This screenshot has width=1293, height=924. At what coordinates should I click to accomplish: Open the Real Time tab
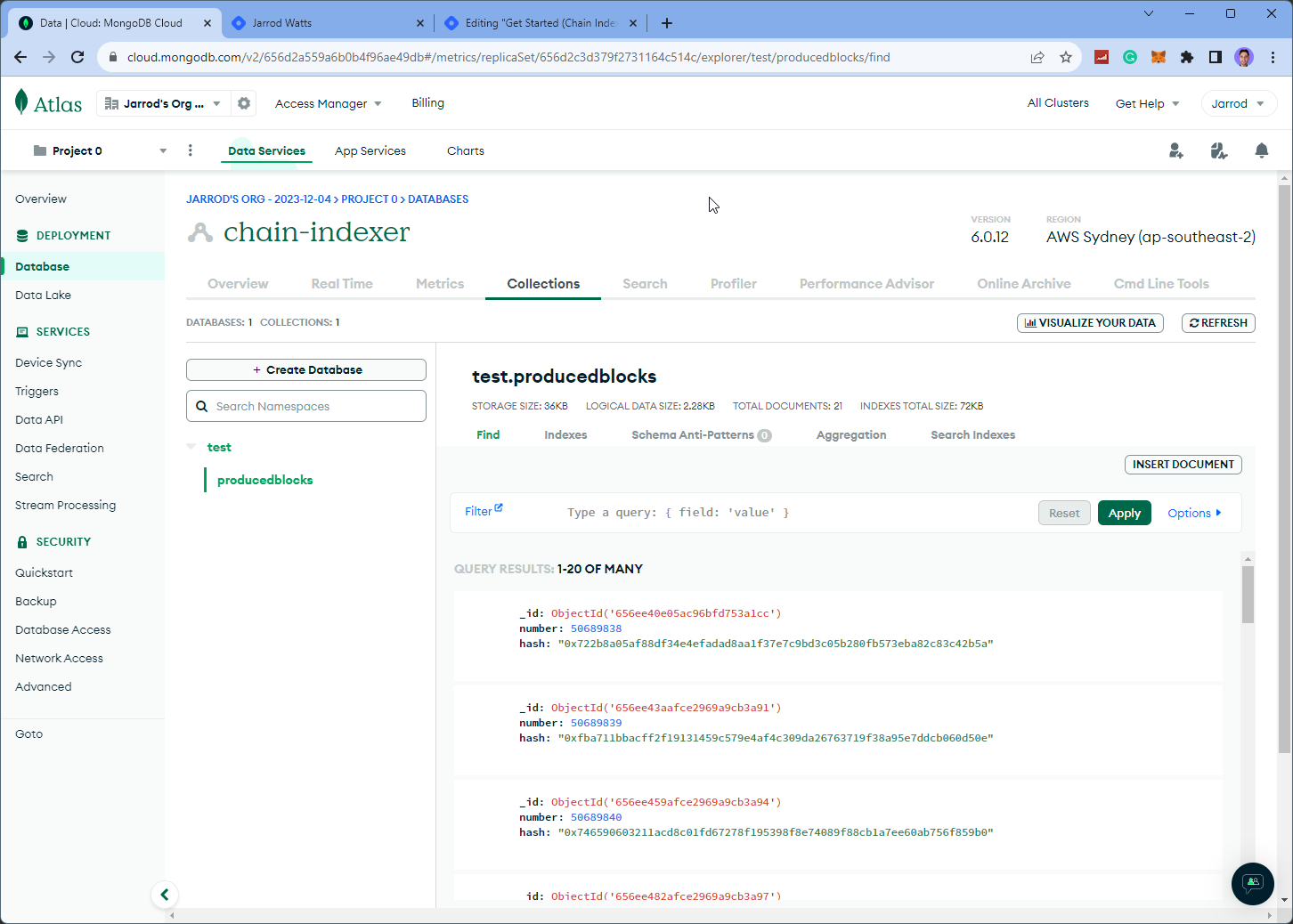(342, 283)
